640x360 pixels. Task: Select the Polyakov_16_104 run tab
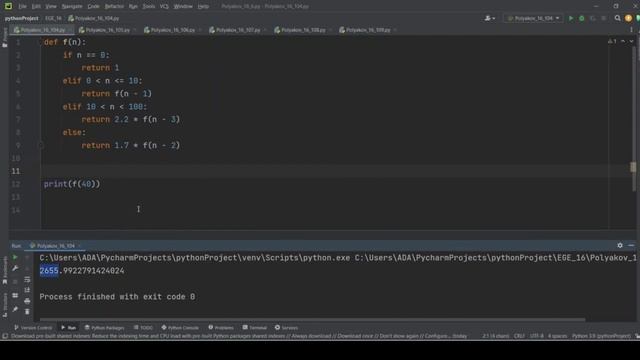tap(55, 246)
